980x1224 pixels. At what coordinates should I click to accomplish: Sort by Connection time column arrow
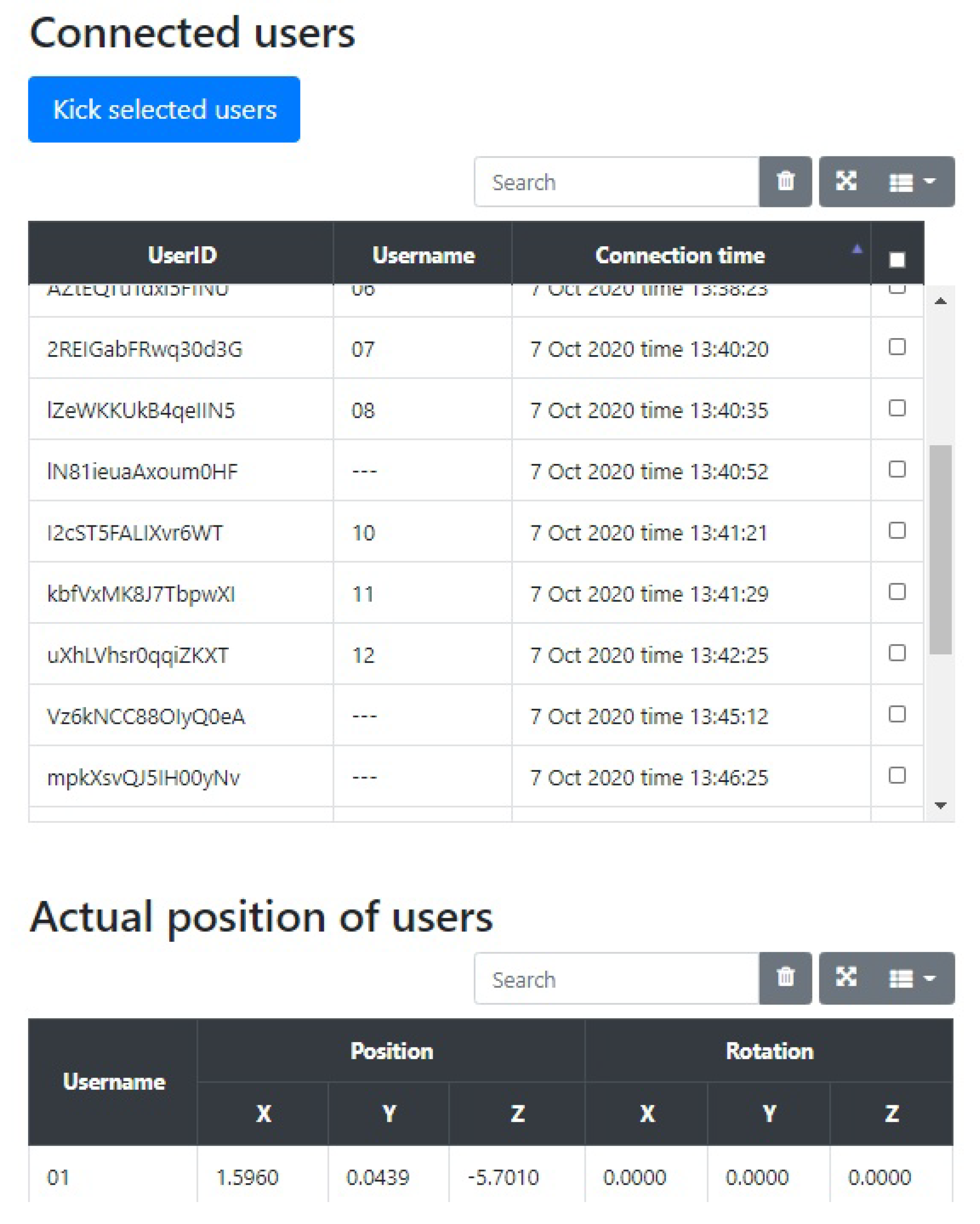pyautogui.click(x=857, y=250)
